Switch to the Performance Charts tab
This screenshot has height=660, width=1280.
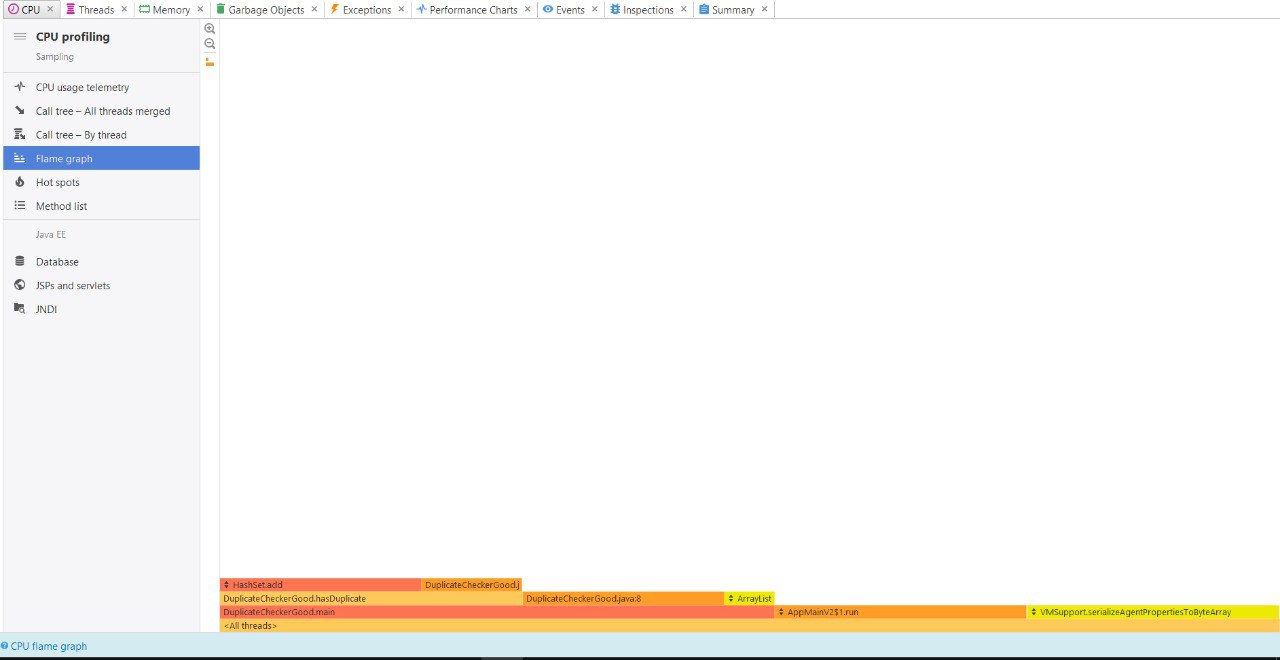[473, 9]
